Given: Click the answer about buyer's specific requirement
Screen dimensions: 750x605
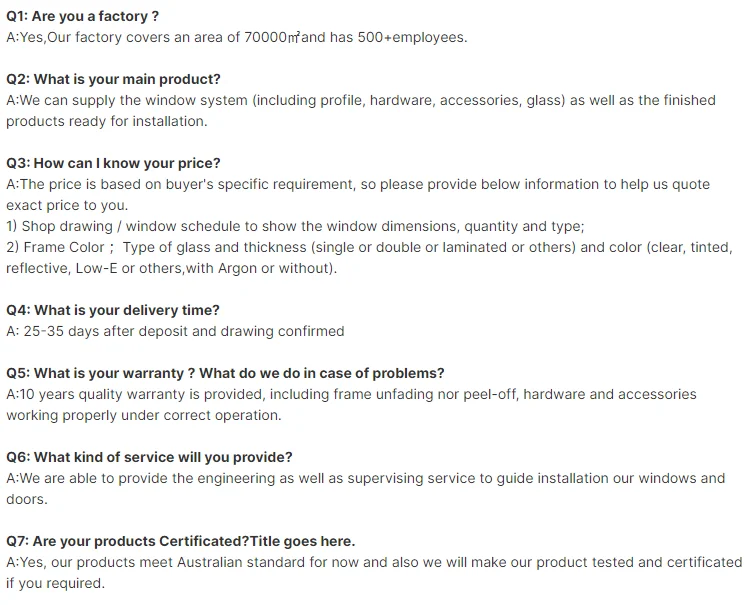Looking at the screenshot, I should point(358,184).
